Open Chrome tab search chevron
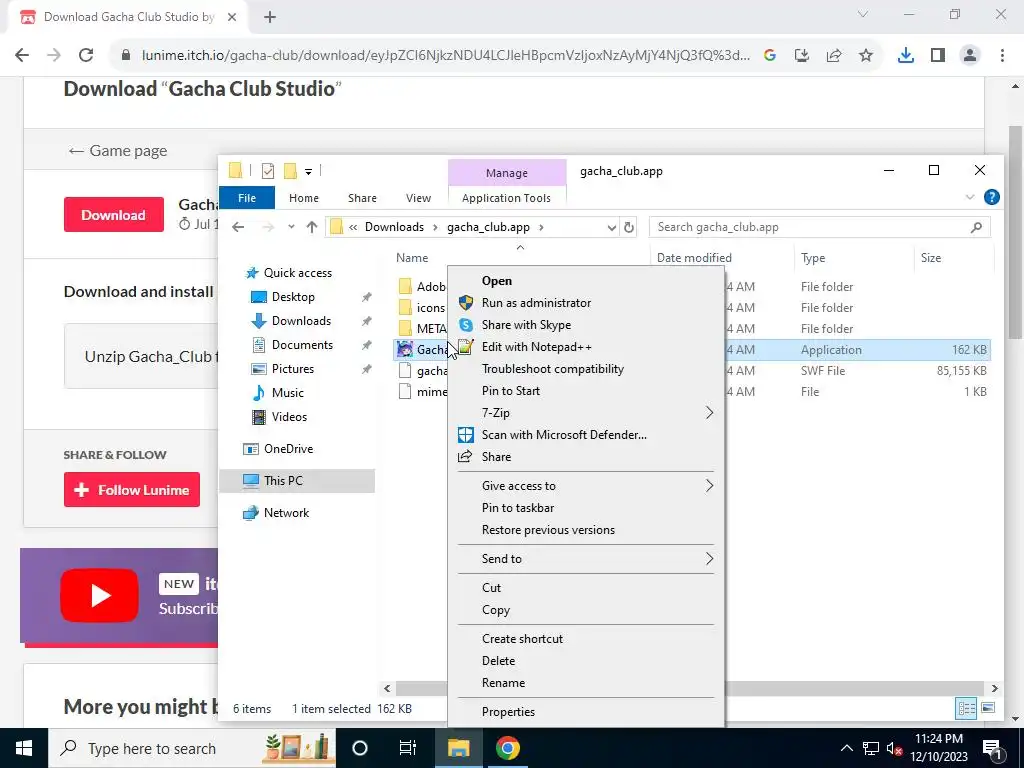This screenshot has width=1024, height=768. coord(863,14)
